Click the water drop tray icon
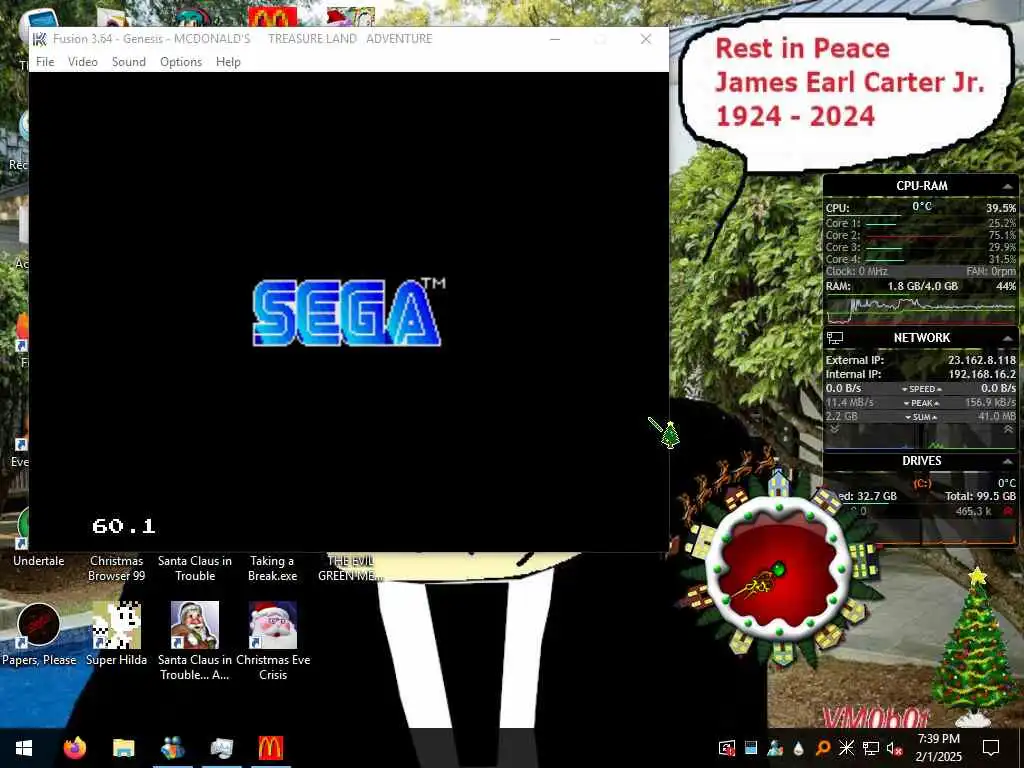The width and height of the screenshot is (1024, 768). [798, 748]
